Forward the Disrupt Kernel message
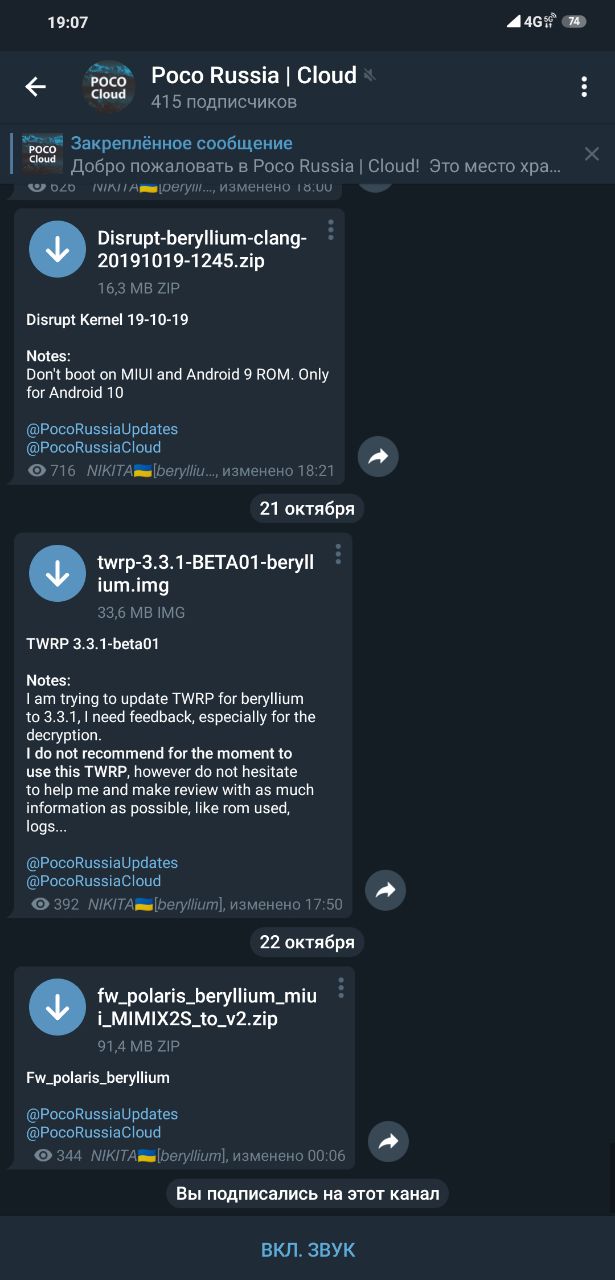615x1280 pixels. tap(378, 456)
